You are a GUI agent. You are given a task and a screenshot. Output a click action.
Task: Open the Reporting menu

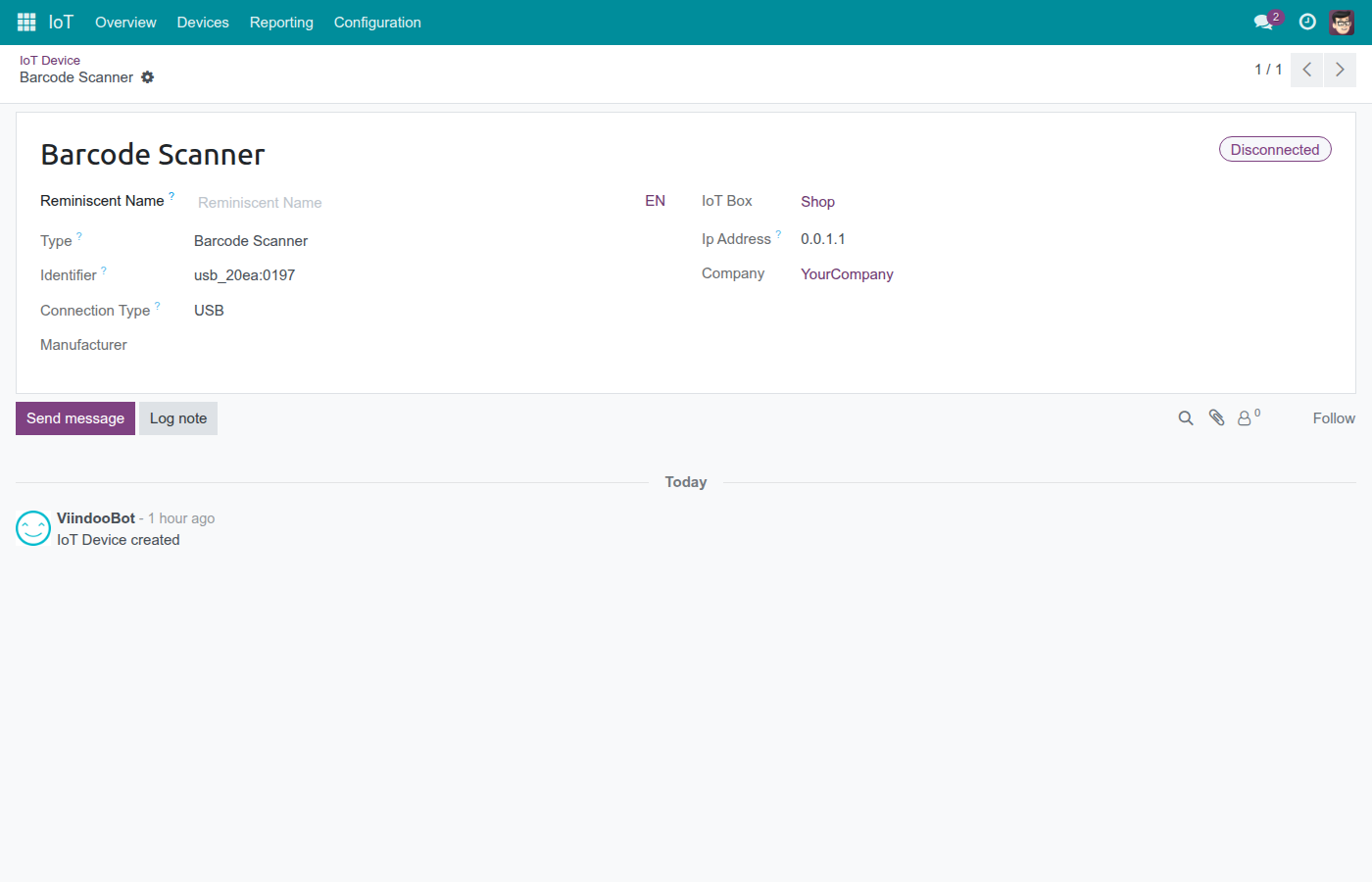point(281,23)
